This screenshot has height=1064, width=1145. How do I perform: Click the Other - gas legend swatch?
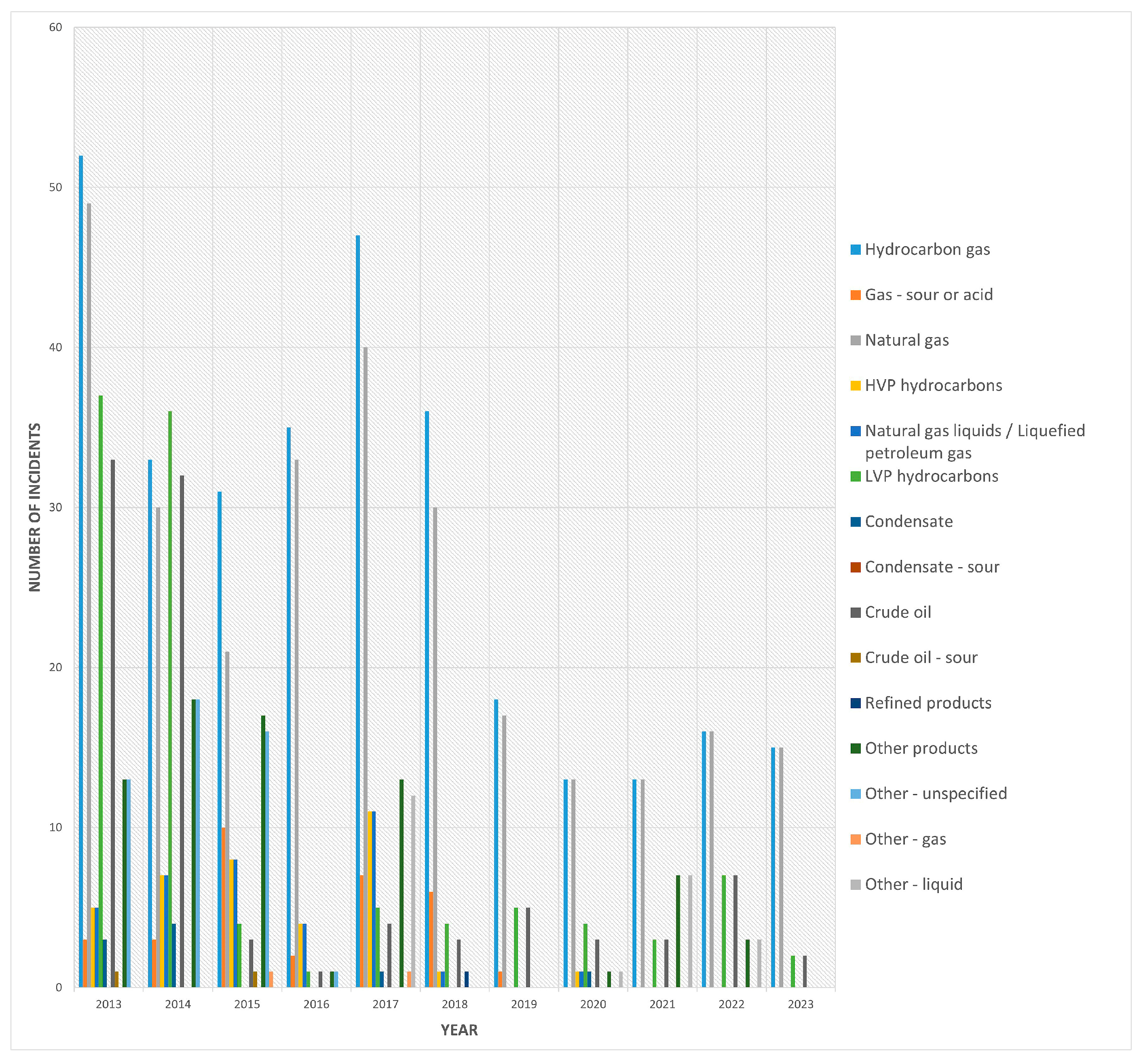point(855,840)
